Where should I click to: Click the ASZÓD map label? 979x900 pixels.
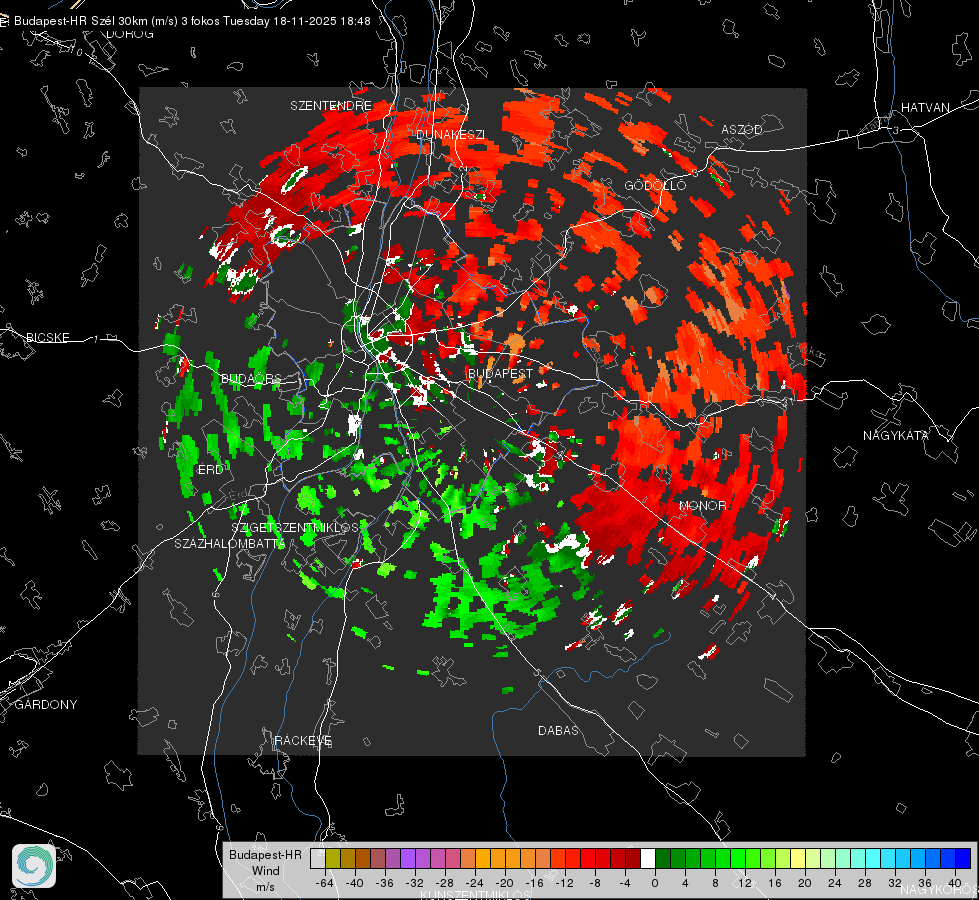(742, 129)
